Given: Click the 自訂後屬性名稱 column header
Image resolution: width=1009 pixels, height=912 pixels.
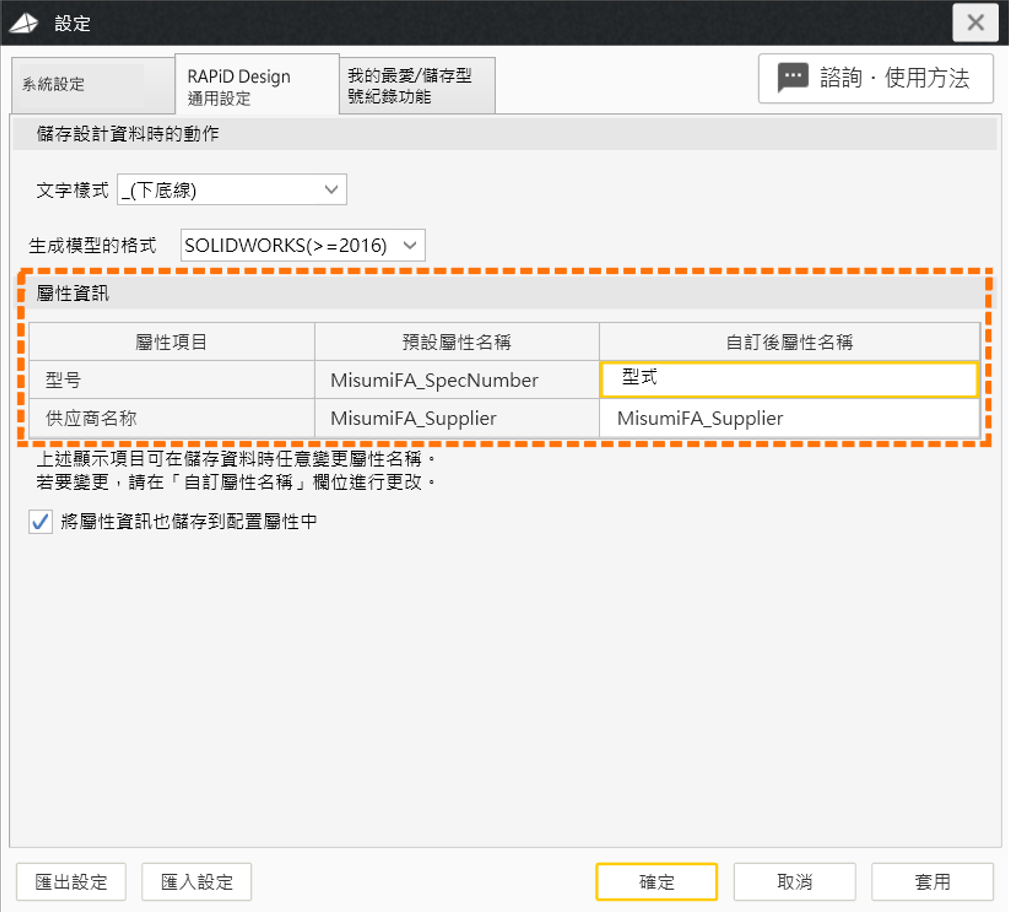Looking at the screenshot, I should point(788,342).
